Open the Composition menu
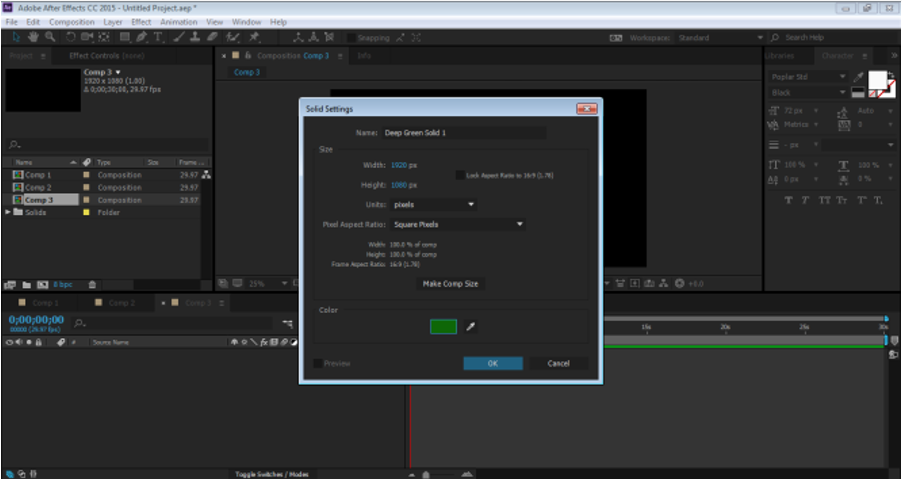This screenshot has height=479, width=902. [x=72, y=22]
